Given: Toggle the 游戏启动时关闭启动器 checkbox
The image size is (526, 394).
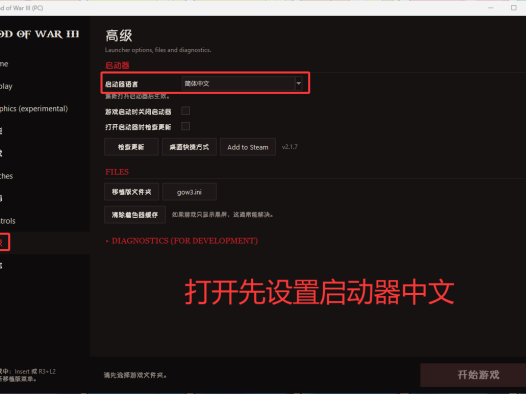Looking at the screenshot, I should point(186,111).
